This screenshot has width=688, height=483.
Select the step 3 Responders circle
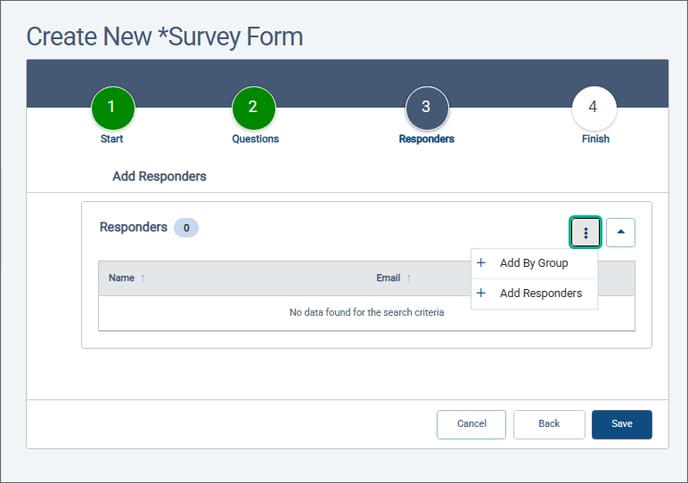pyautogui.click(x=427, y=107)
